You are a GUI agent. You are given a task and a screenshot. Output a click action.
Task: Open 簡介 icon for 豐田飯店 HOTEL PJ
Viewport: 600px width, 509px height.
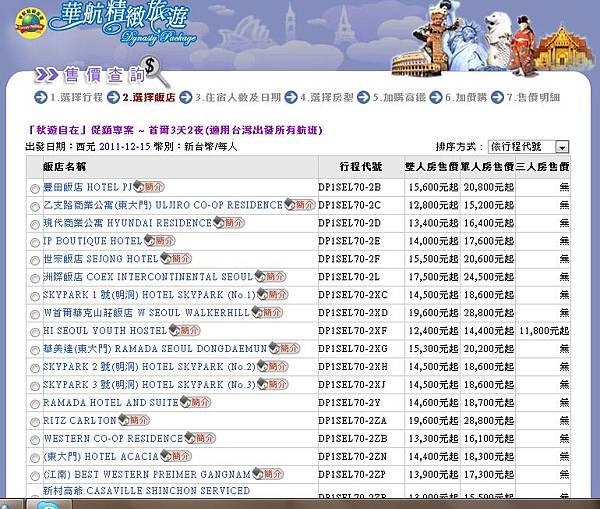(x=149, y=187)
